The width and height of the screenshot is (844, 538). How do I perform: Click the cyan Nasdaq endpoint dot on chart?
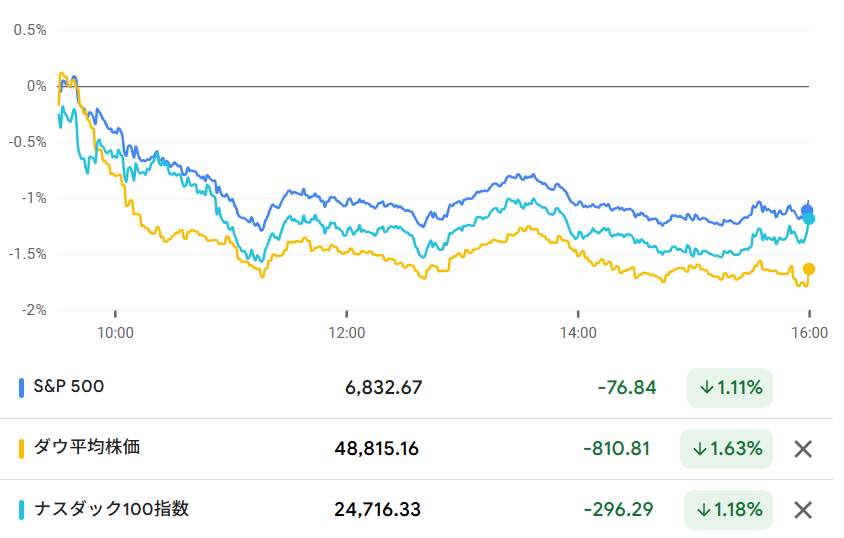tap(809, 219)
